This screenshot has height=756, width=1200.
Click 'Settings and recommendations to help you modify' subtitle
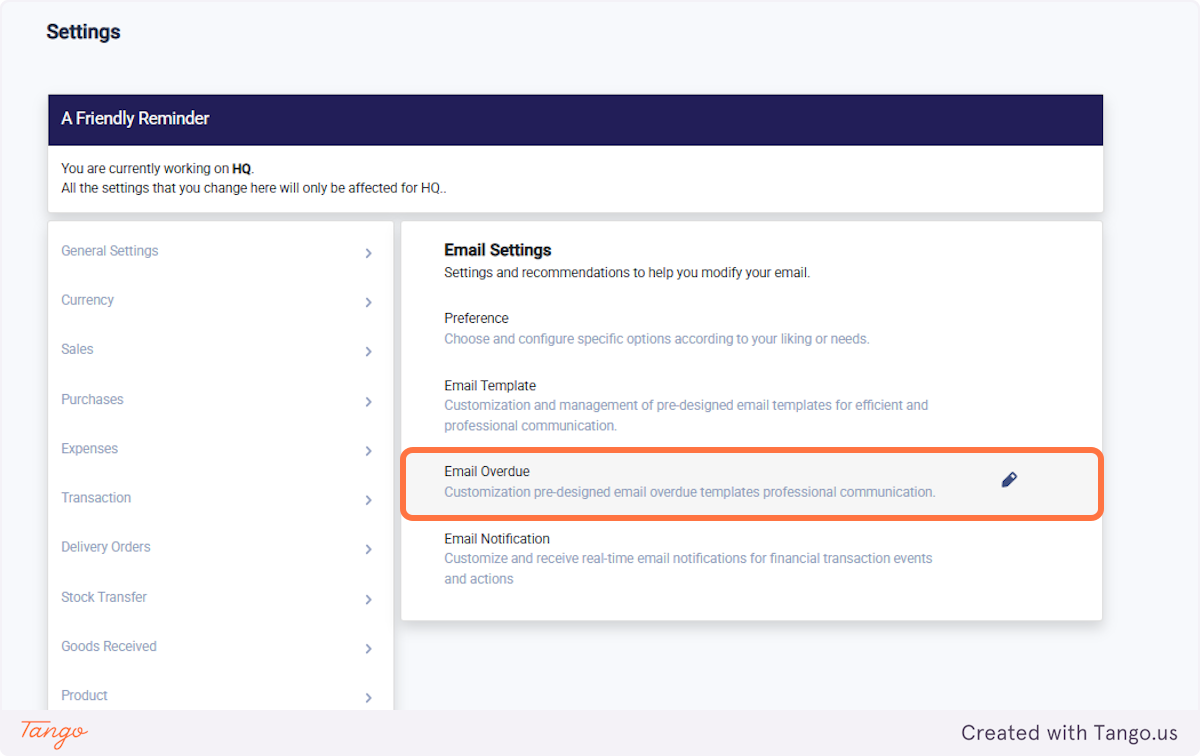pyautogui.click(x=627, y=272)
